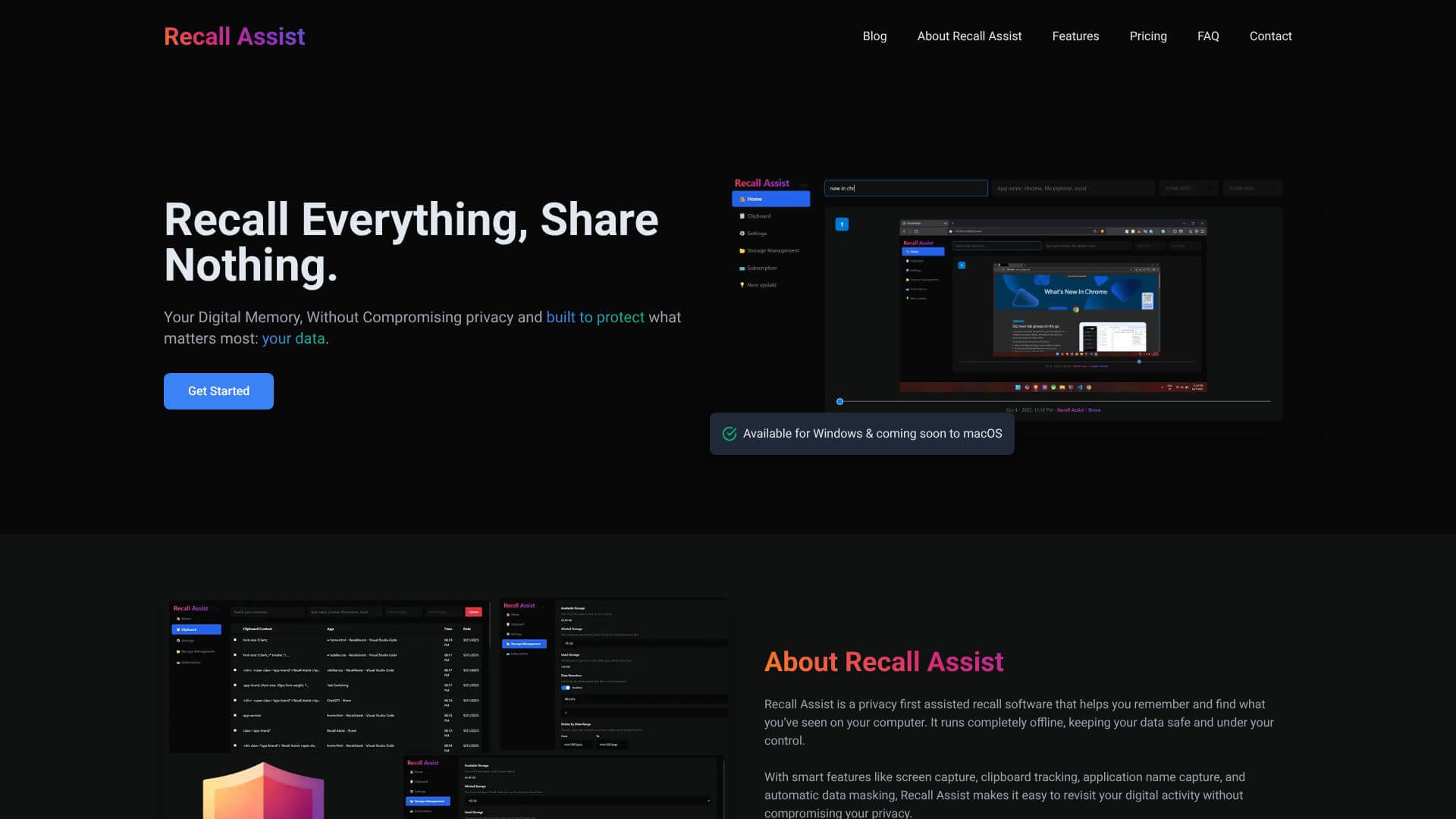Click the Recall Assist logo in the header
Screen dimensions: 1456x819
click(234, 36)
